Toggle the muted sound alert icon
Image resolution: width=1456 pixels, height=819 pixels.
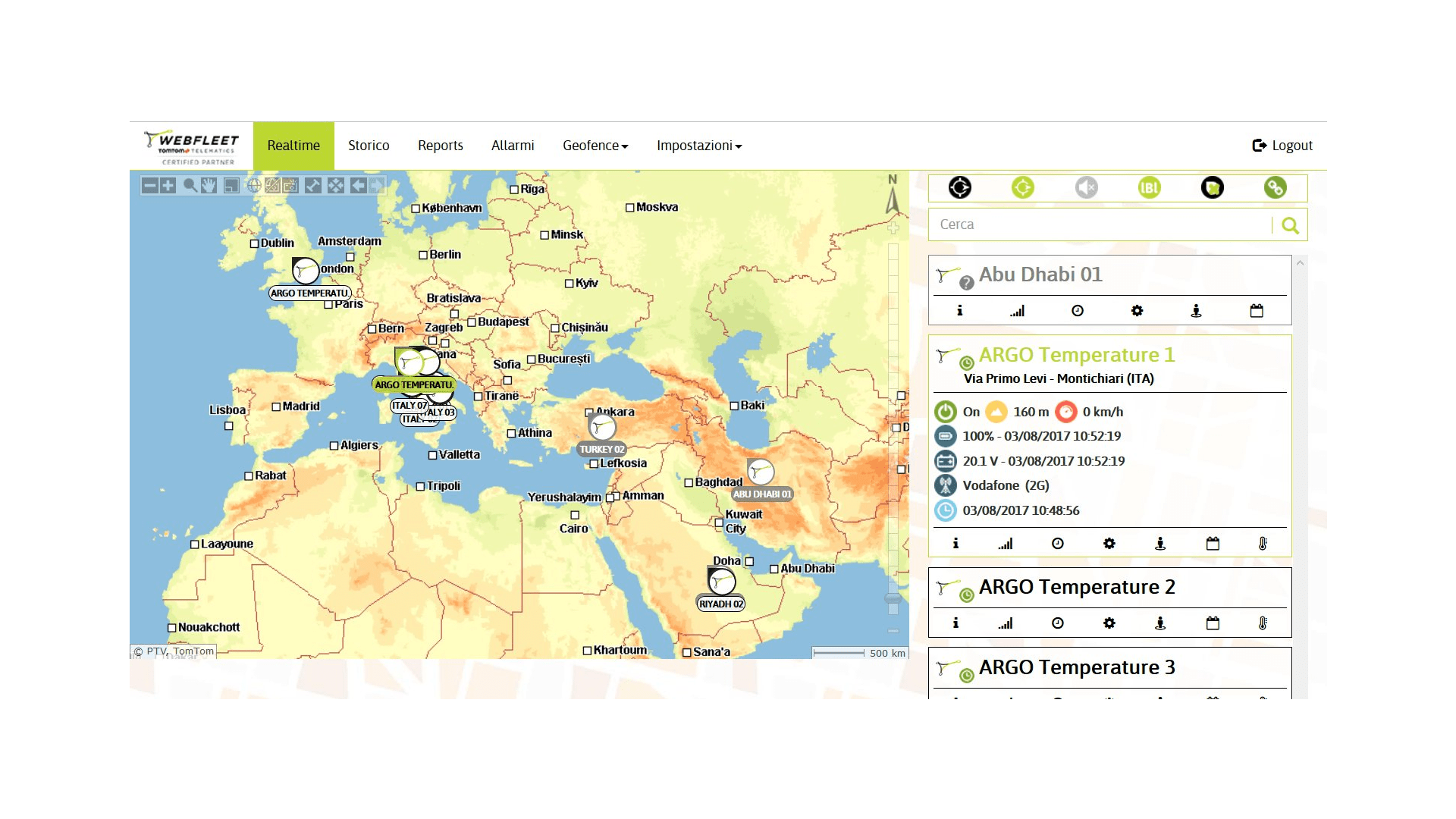coord(1086,187)
